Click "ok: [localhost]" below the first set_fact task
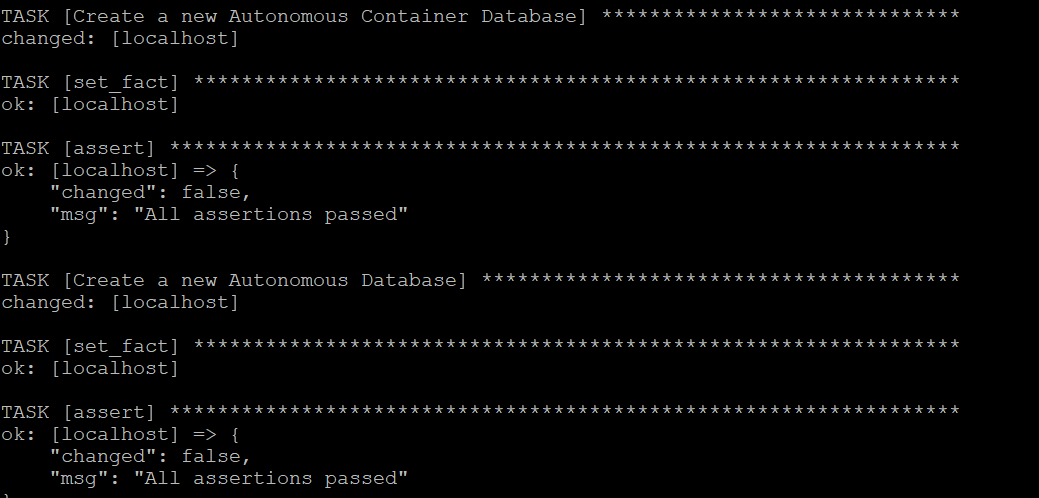Viewport: 1039px width, 498px height. (90, 104)
